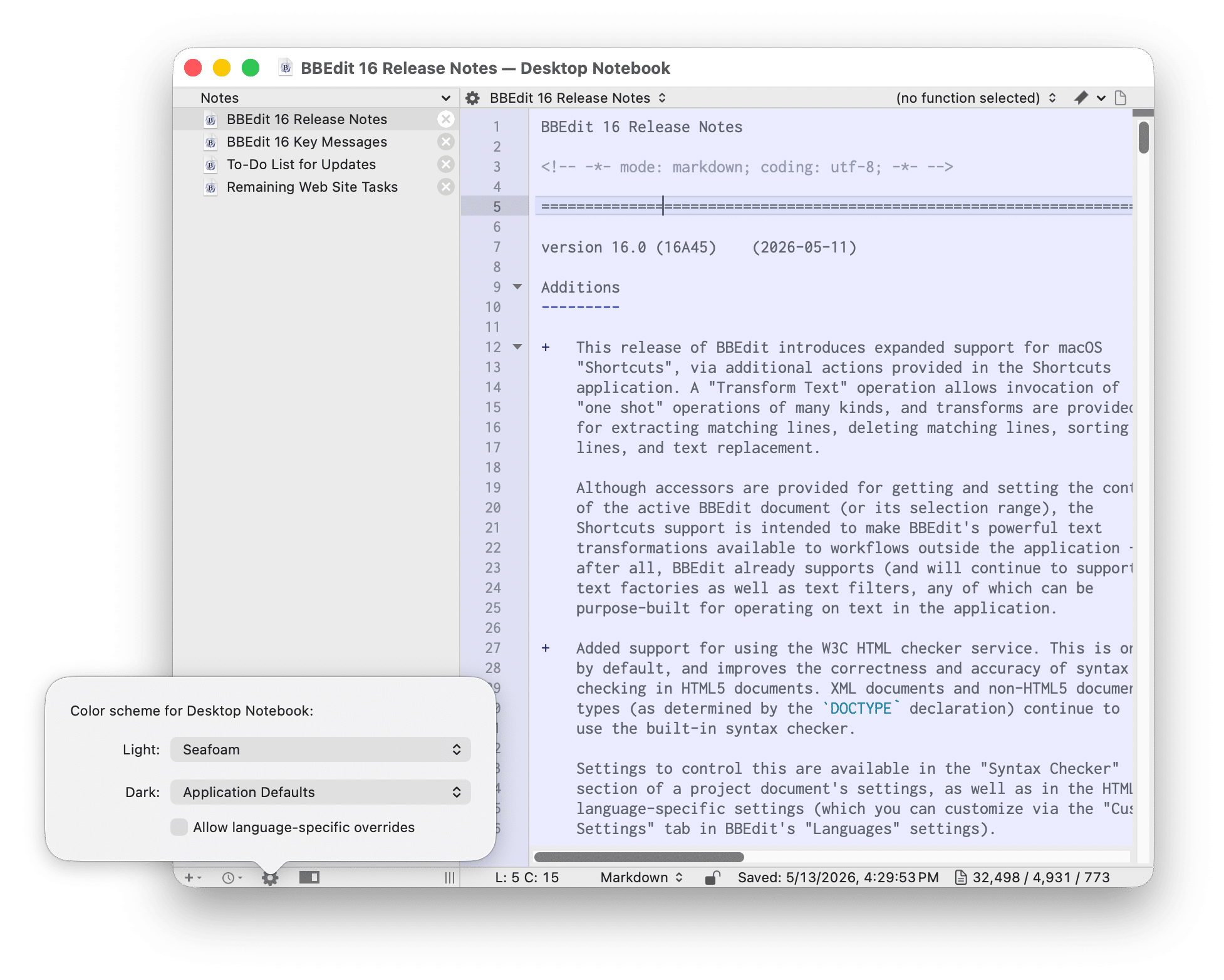Viewport: 1224px width, 980px height.
Task: Enable Allow language-specific overrides checkbox
Action: pos(179,827)
